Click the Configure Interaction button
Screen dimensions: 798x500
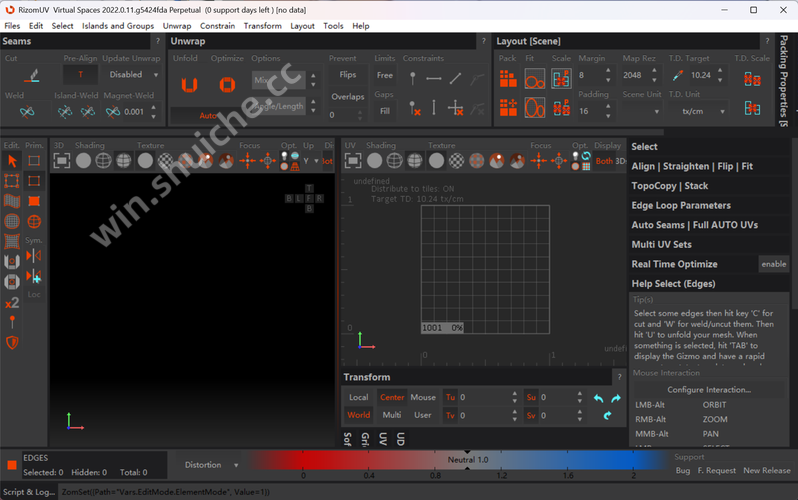(x=709, y=390)
